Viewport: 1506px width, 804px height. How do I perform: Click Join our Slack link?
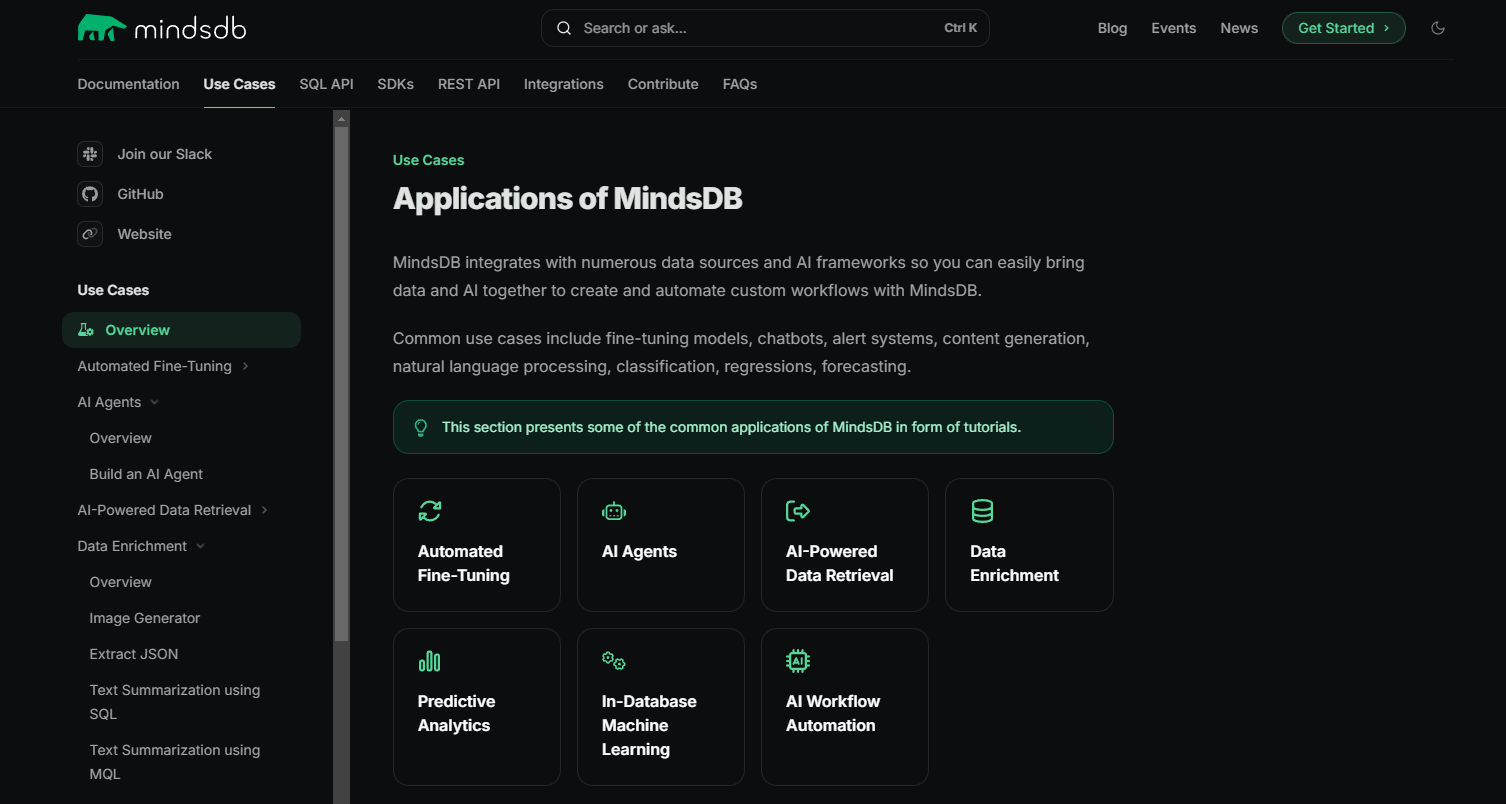[x=164, y=154]
